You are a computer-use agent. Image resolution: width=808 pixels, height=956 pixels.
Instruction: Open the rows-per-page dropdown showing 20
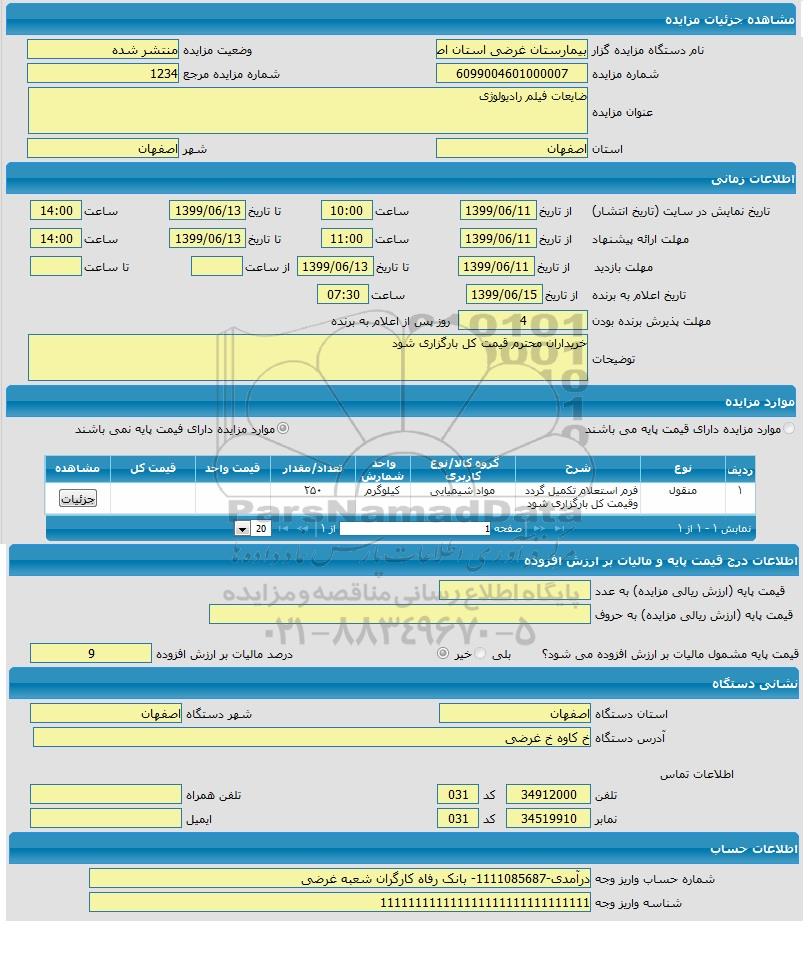pos(254,529)
